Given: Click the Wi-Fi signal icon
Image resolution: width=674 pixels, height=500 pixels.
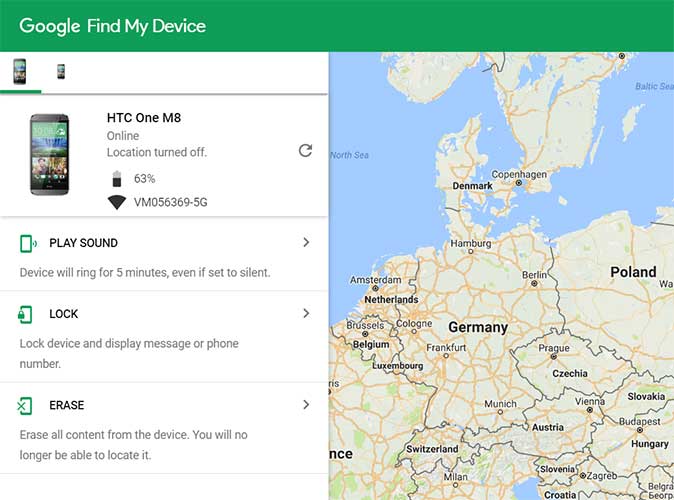Looking at the screenshot, I should click(117, 202).
